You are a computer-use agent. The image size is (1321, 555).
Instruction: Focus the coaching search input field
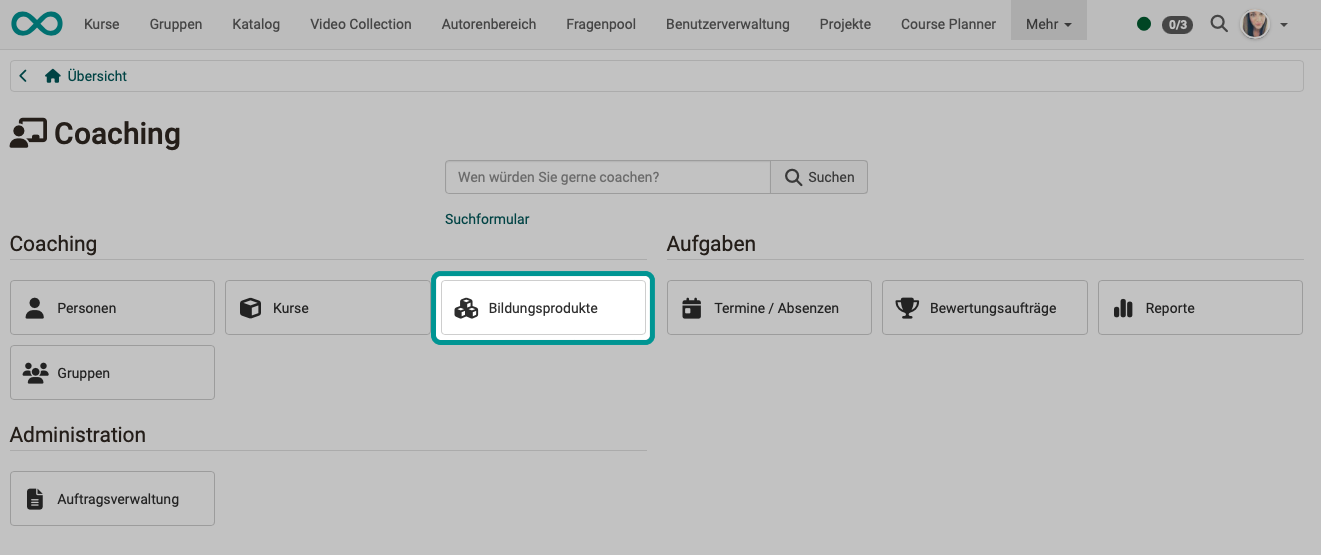pyautogui.click(x=607, y=177)
